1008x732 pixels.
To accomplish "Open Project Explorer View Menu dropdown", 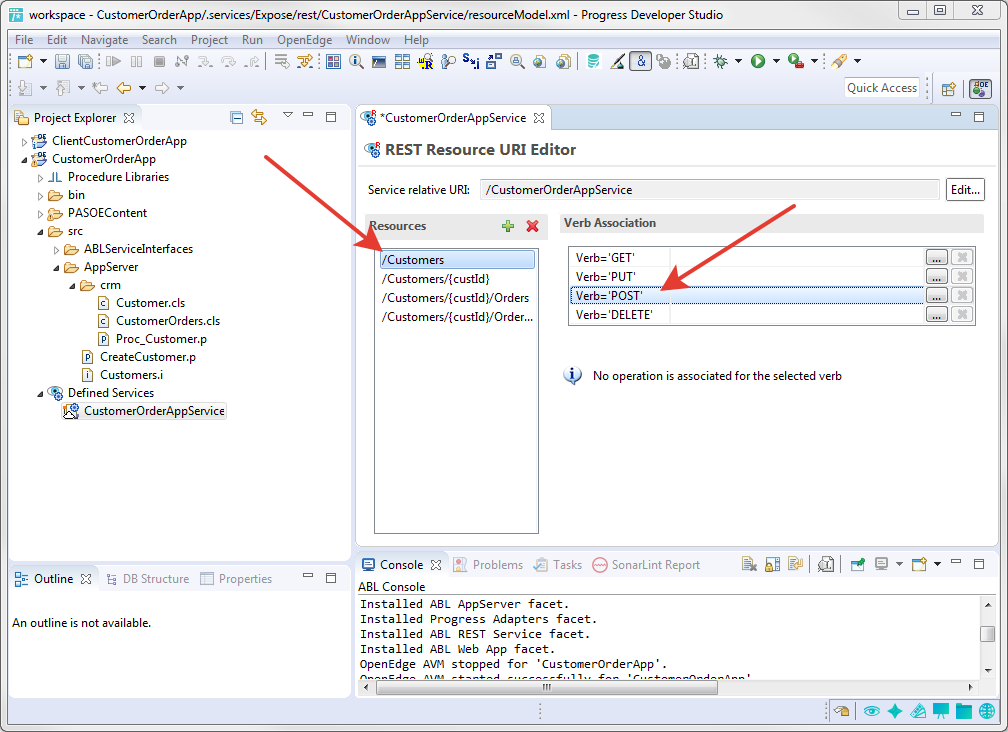I will 287,116.
